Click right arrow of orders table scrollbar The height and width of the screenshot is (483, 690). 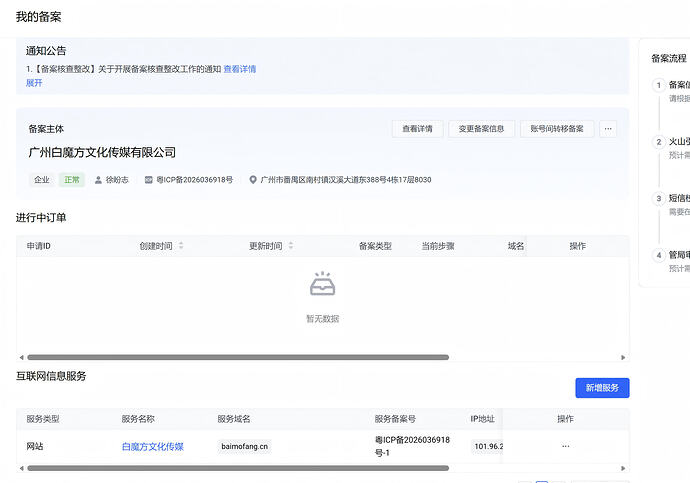pyautogui.click(x=623, y=357)
